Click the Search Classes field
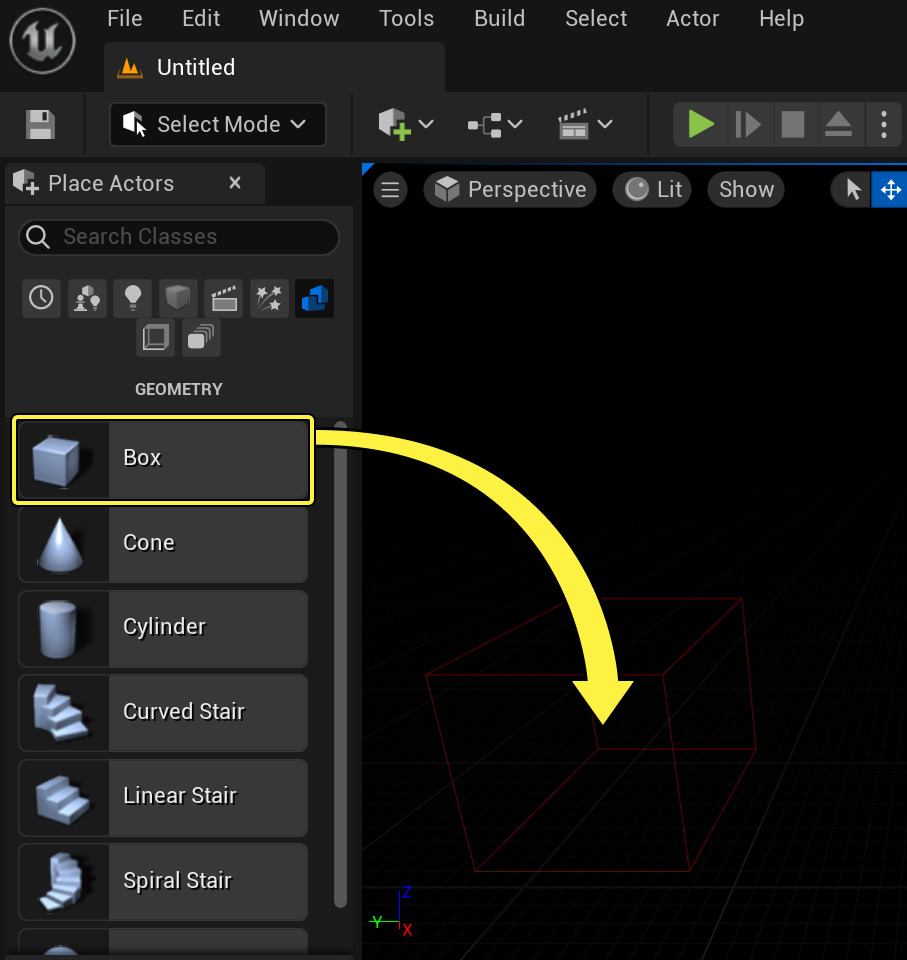 tap(178, 237)
